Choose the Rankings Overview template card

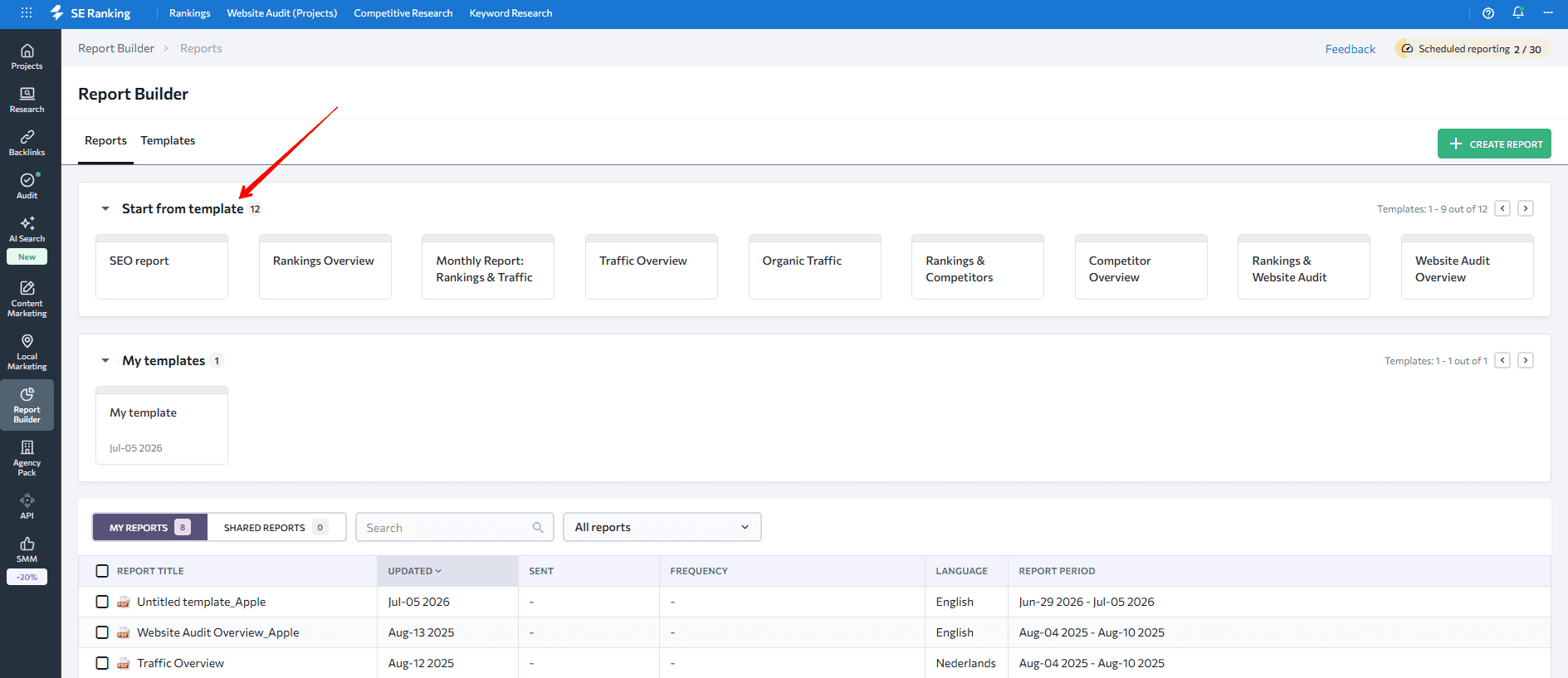[x=325, y=266]
